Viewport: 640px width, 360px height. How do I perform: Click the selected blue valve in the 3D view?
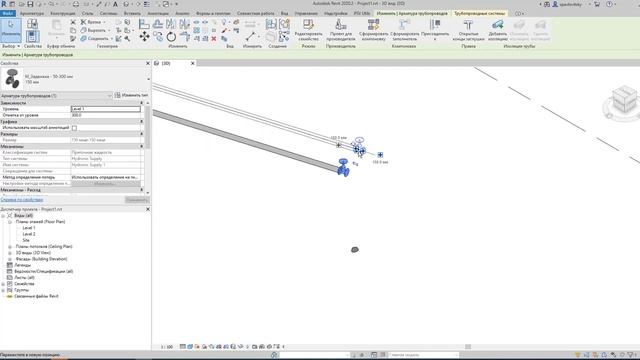[x=343, y=167]
